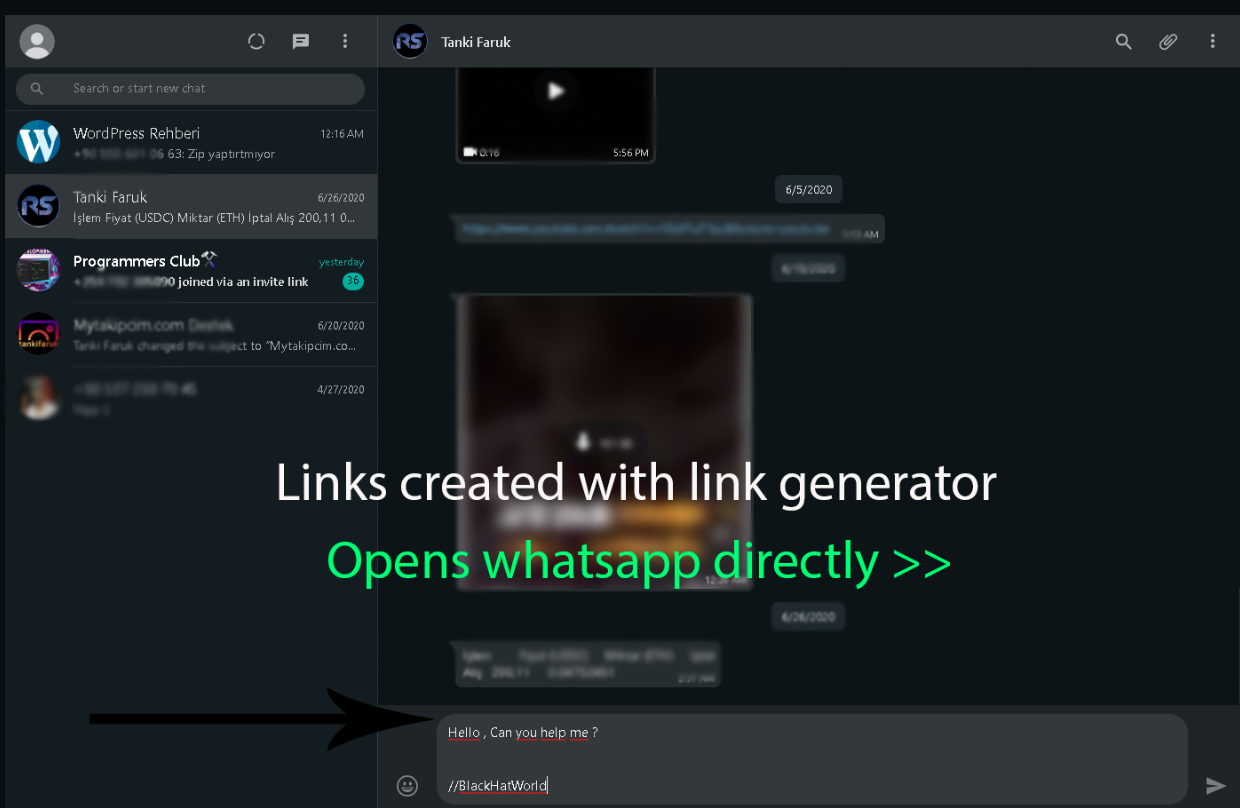The image size is (1240, 808).
Task: Open the WordPress Rehberi chat
Action: (190, 143)
